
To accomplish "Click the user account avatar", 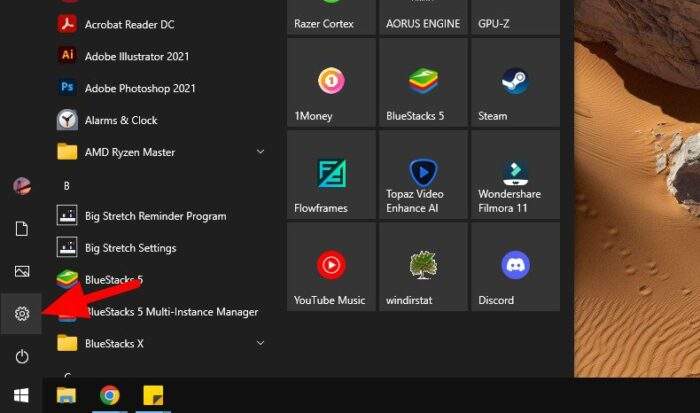I will point(21,186).
